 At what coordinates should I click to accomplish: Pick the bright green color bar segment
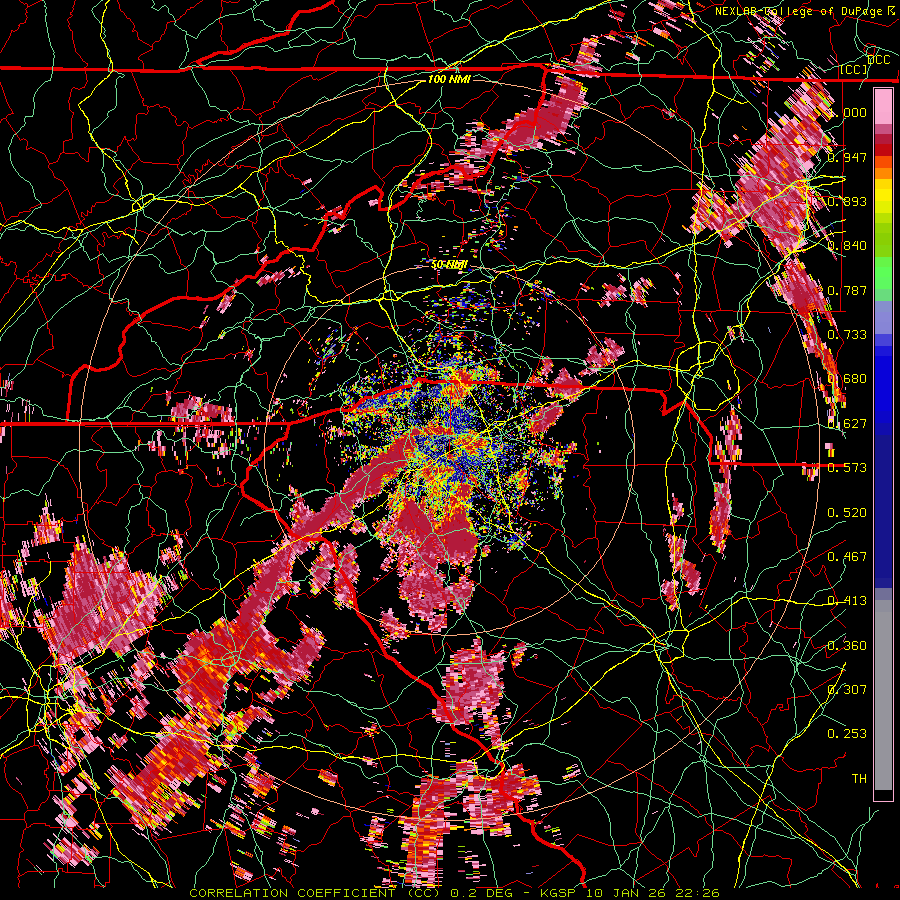(x=883, y=273)
